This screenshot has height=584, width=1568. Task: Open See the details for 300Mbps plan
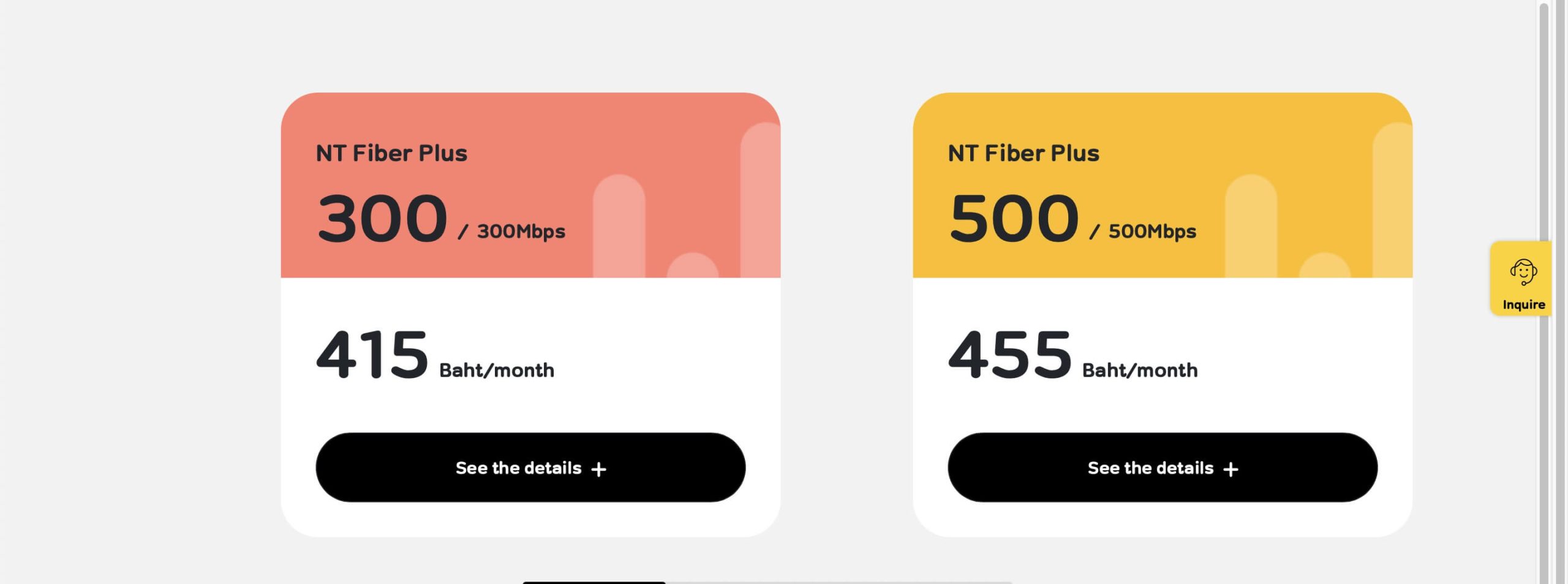(530, 468)
